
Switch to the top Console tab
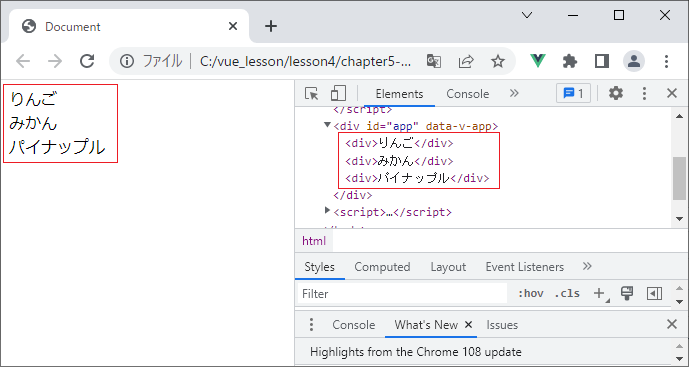pos(468,94)
